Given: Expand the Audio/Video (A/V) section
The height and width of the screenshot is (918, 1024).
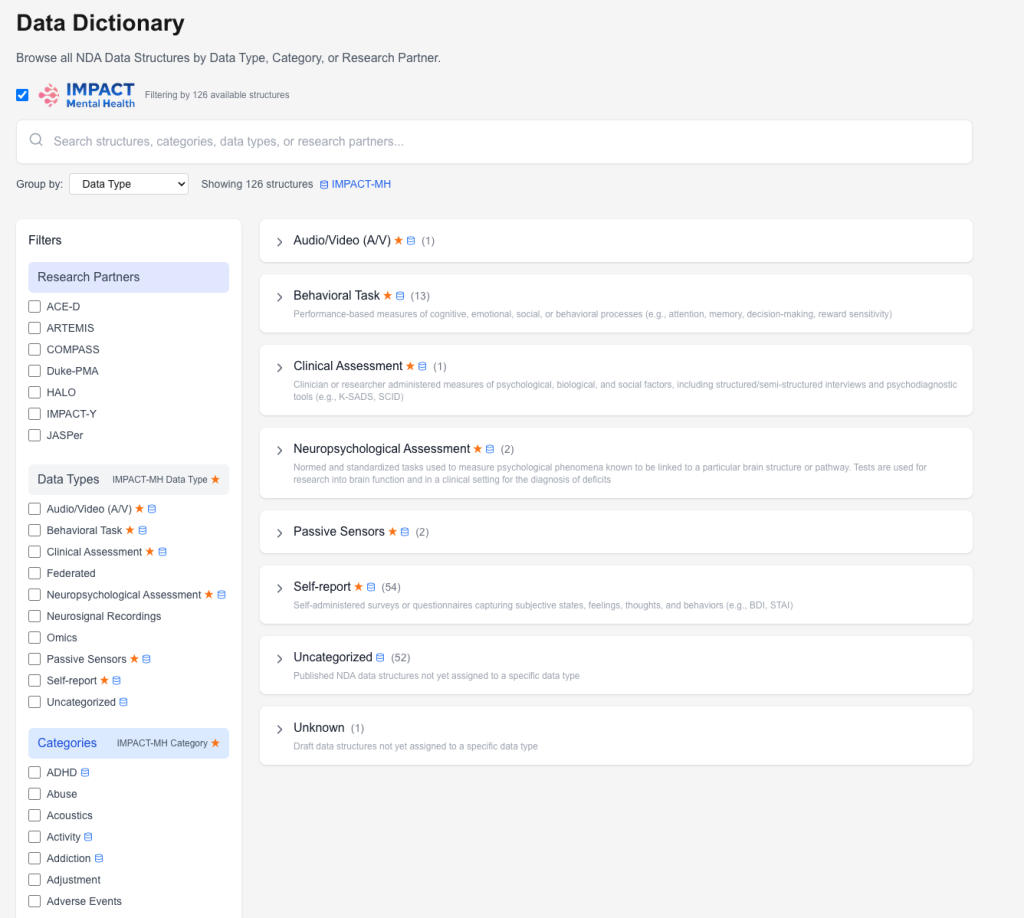Looking at the screenshot, I should pos(280,242).
